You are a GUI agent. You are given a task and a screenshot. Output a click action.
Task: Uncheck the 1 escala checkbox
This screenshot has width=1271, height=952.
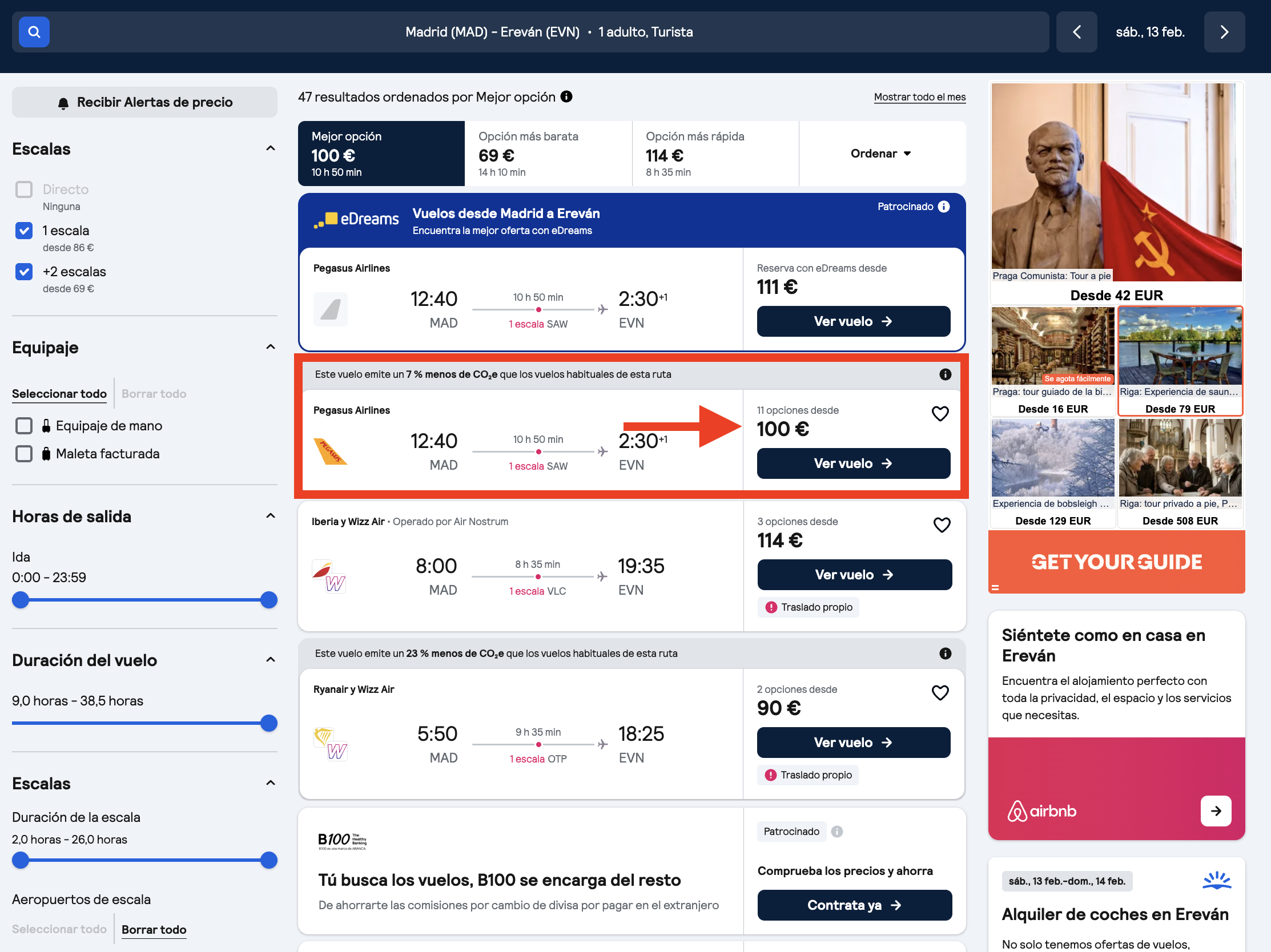point(24,231)
